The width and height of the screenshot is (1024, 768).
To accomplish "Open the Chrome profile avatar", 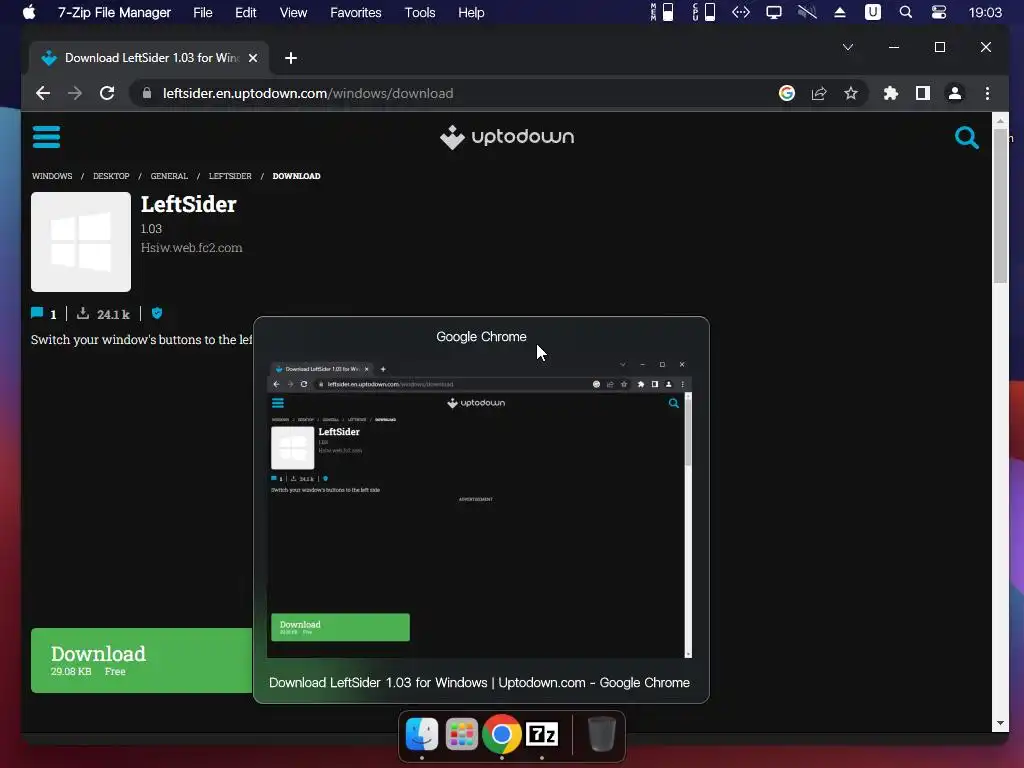I will point(955,93).
